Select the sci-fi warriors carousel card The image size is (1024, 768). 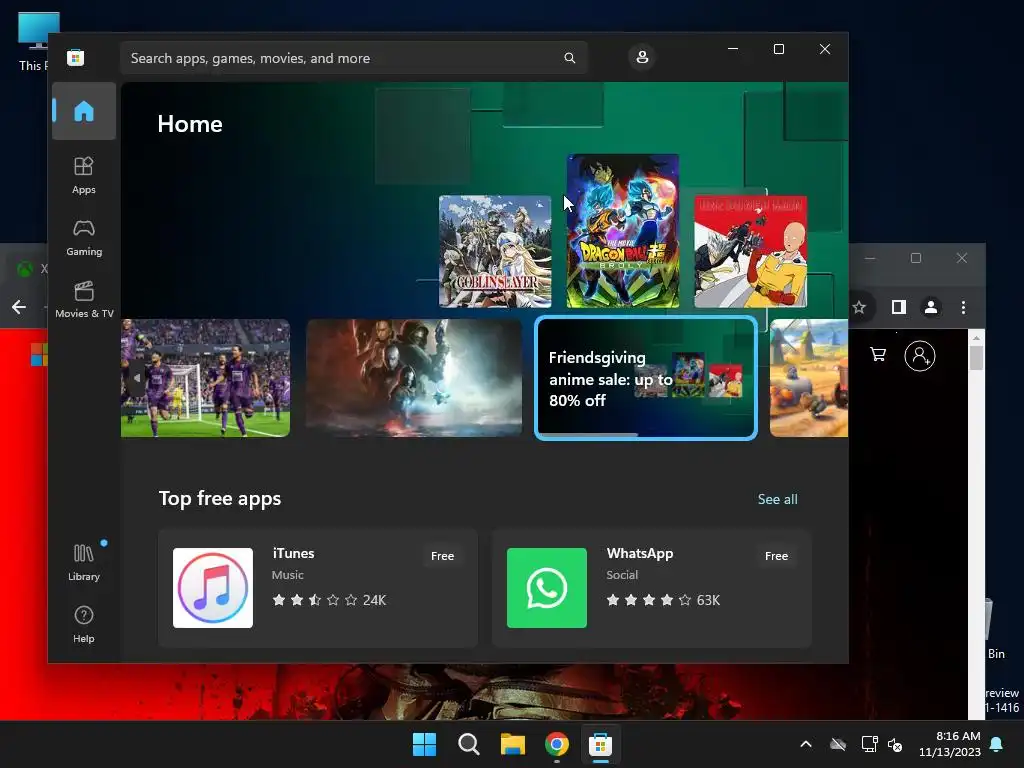click(x=414, y=378)
